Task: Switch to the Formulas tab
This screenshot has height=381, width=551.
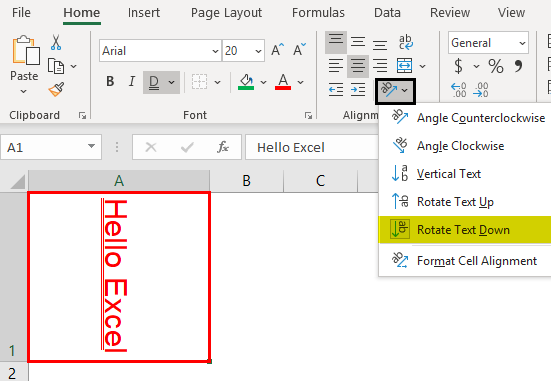Action: coord(318,13)
